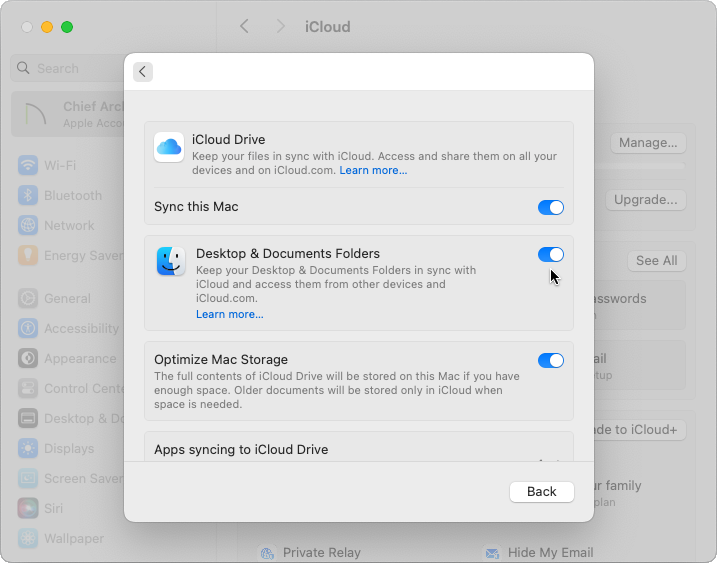Select the Bluetooth label in the sidebar
This screenshot has width=717, height=563.
[x=73, y=195]
